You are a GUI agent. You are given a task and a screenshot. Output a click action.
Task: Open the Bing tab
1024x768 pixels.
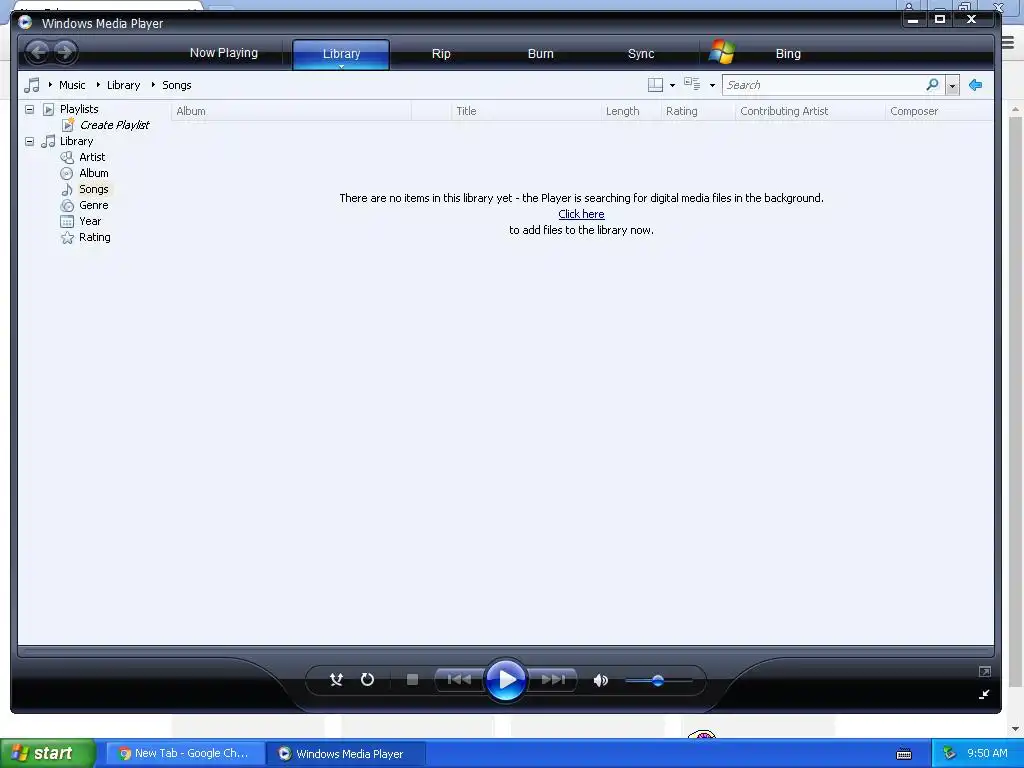point(788,54)
